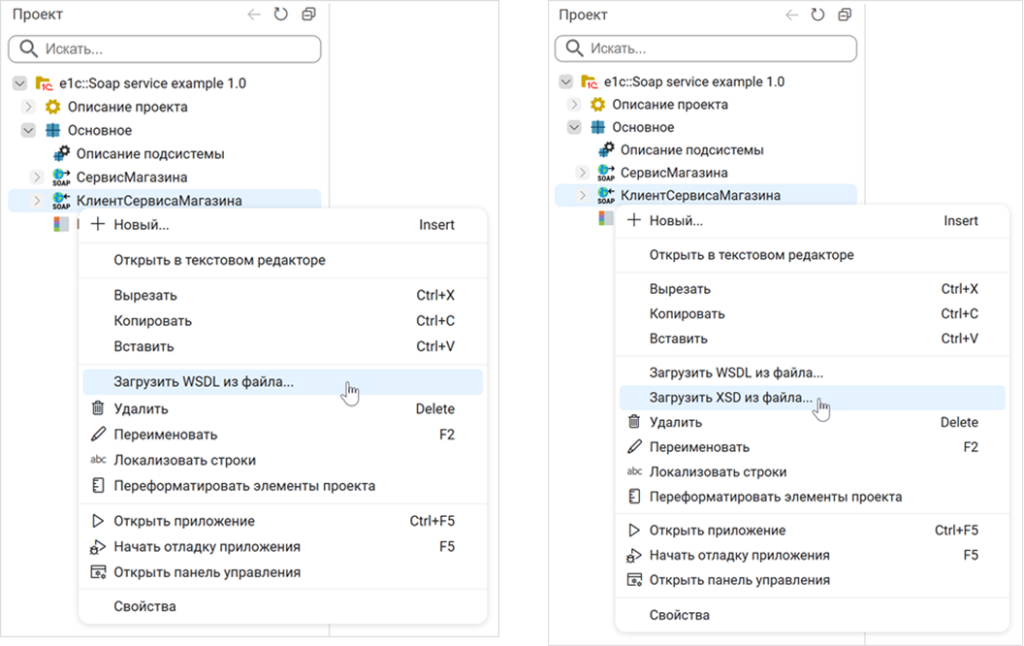Choose Загрузить WSDL из файла... in left menu

(203, 382)
